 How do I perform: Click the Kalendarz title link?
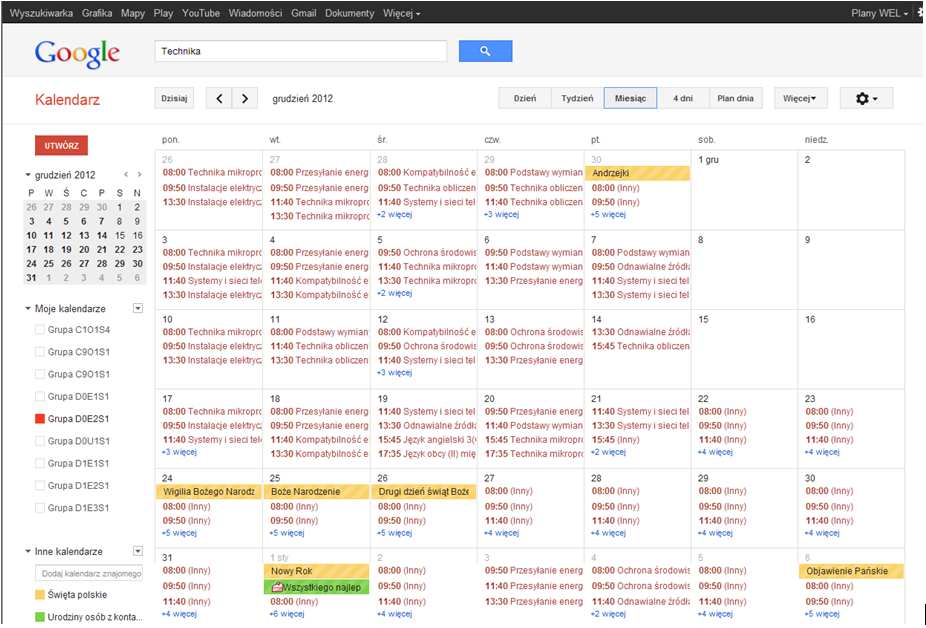pyautogui.click(x=67, y=99)
